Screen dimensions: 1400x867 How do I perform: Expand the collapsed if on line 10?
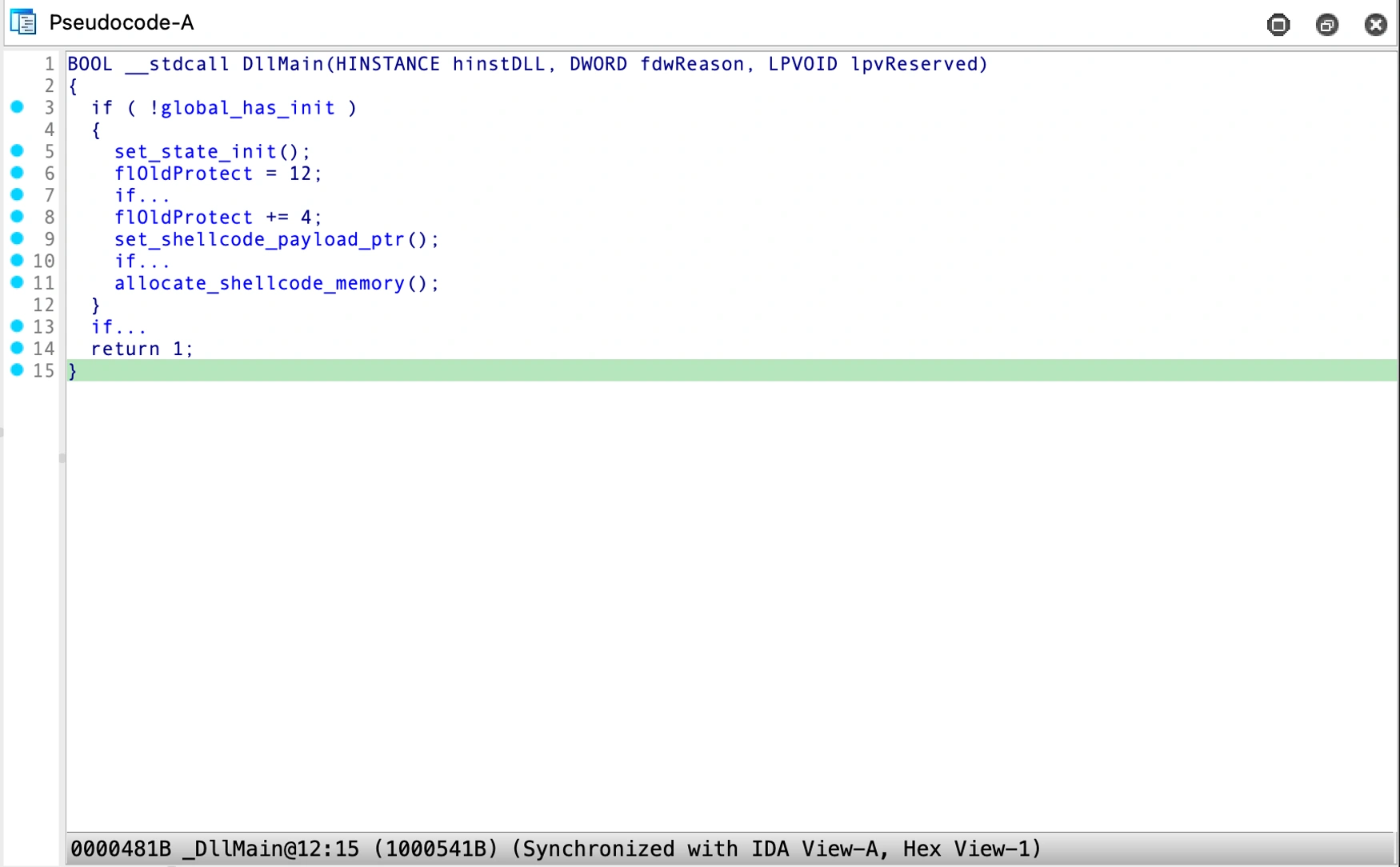pyautogui.click(x=142, y=261)
